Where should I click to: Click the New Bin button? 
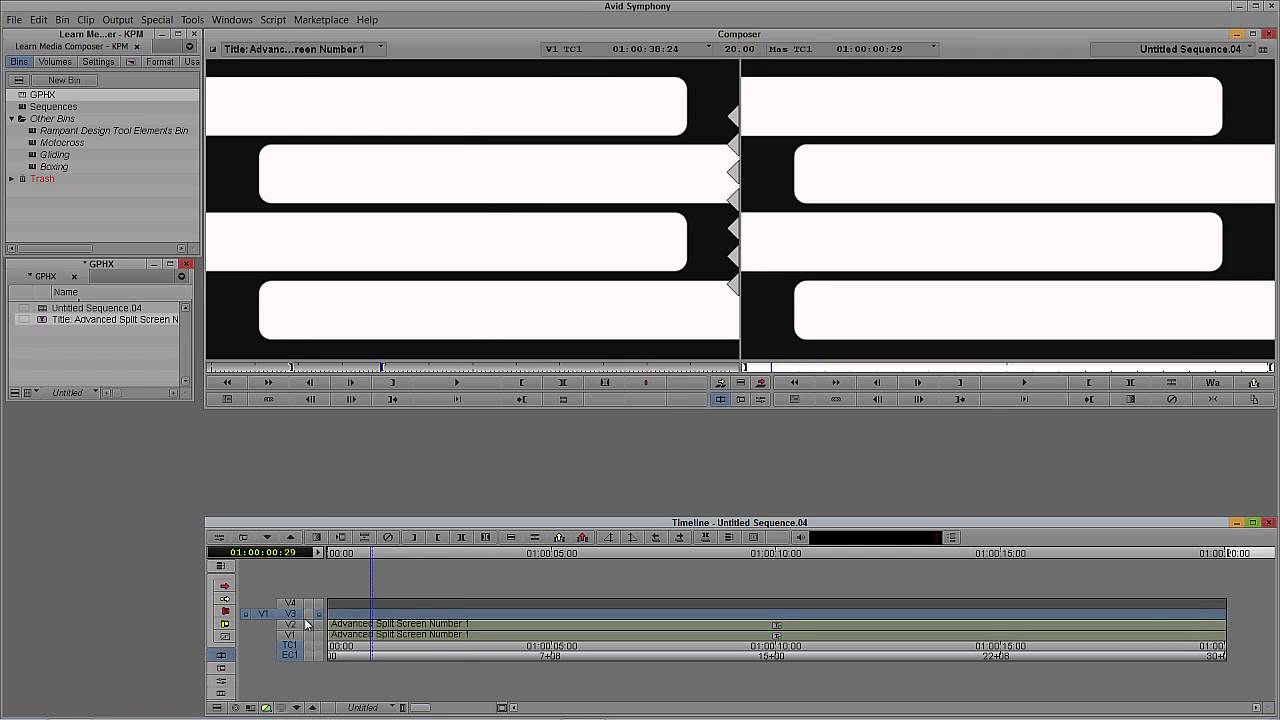(x=64, y=80)
